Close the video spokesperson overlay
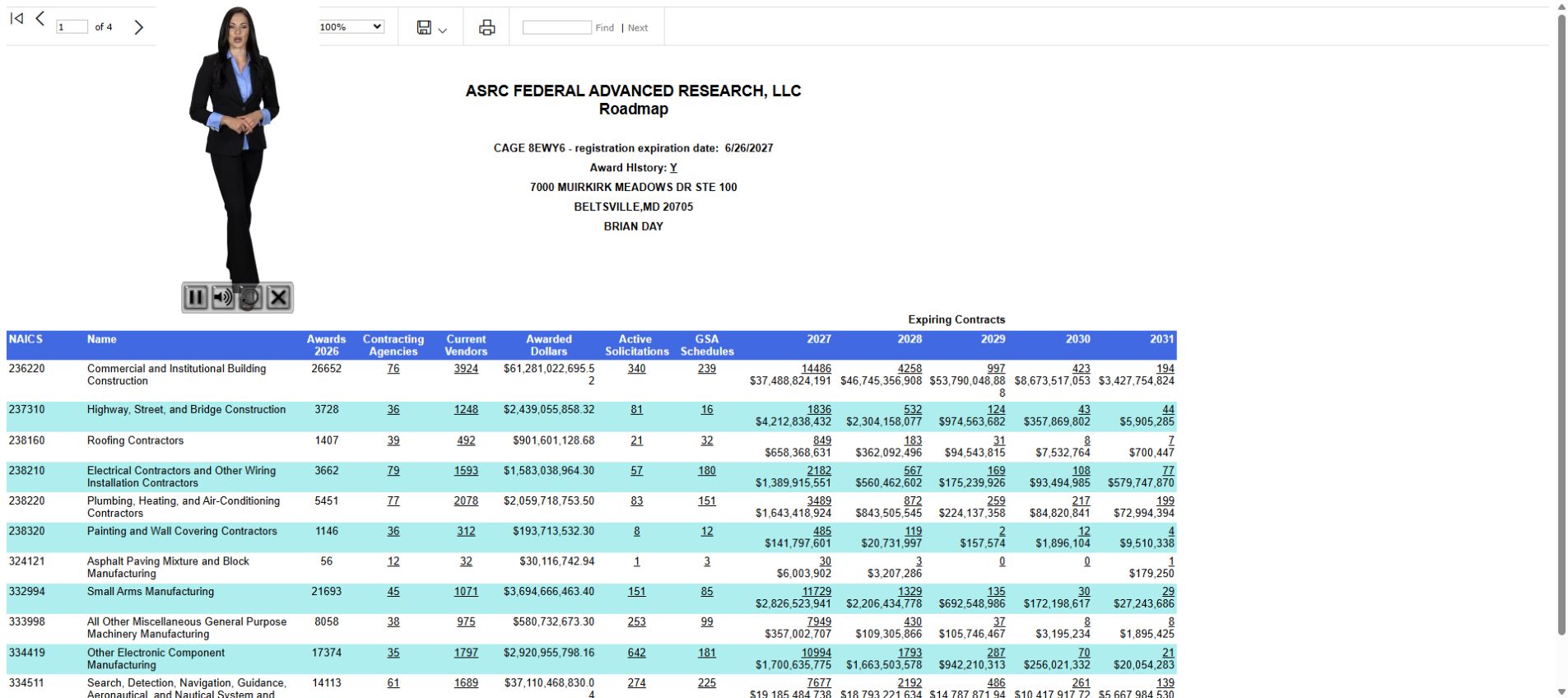The height and width of the screenshot is (698, 1568). pyautogui.click(x=278, y=297)
